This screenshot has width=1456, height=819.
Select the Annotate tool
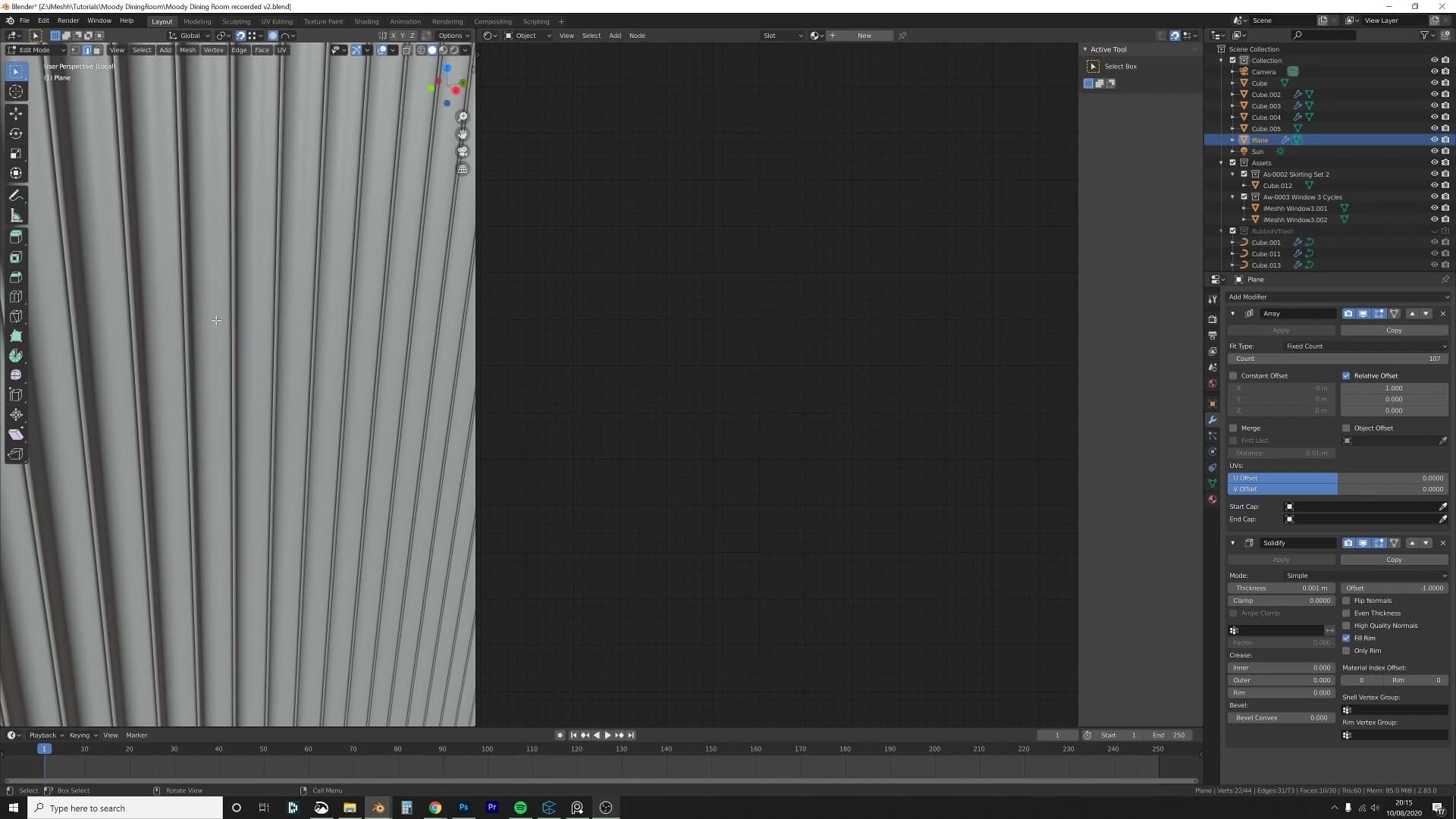click(16, 196)
